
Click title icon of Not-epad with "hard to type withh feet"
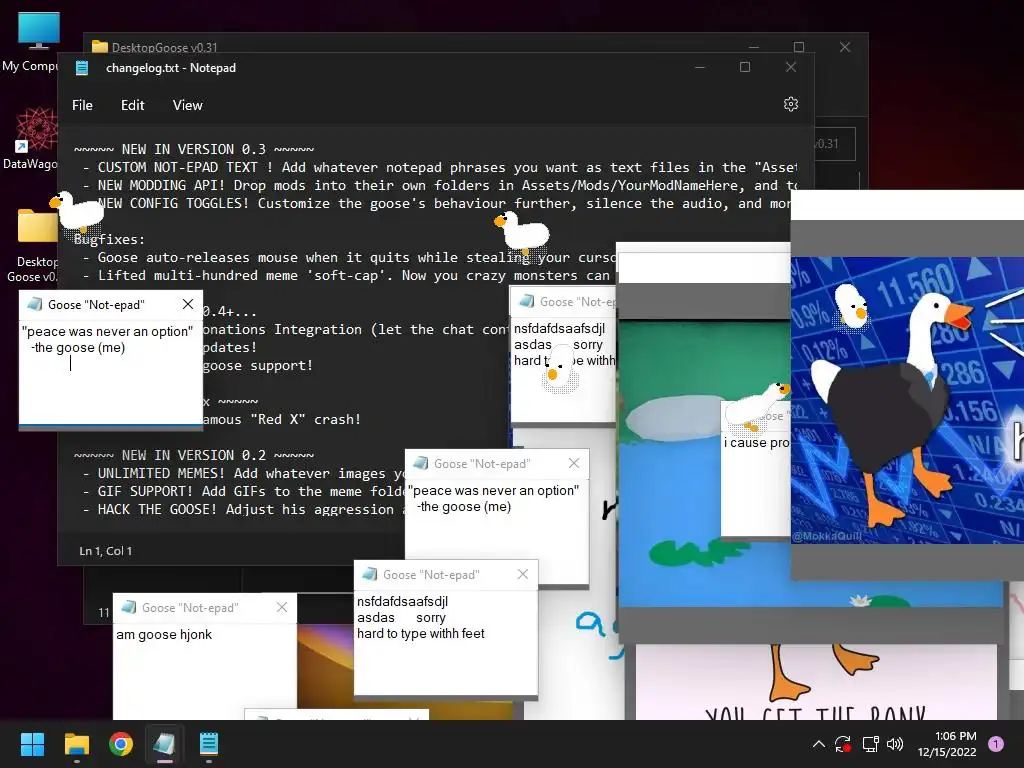point(370,574)
